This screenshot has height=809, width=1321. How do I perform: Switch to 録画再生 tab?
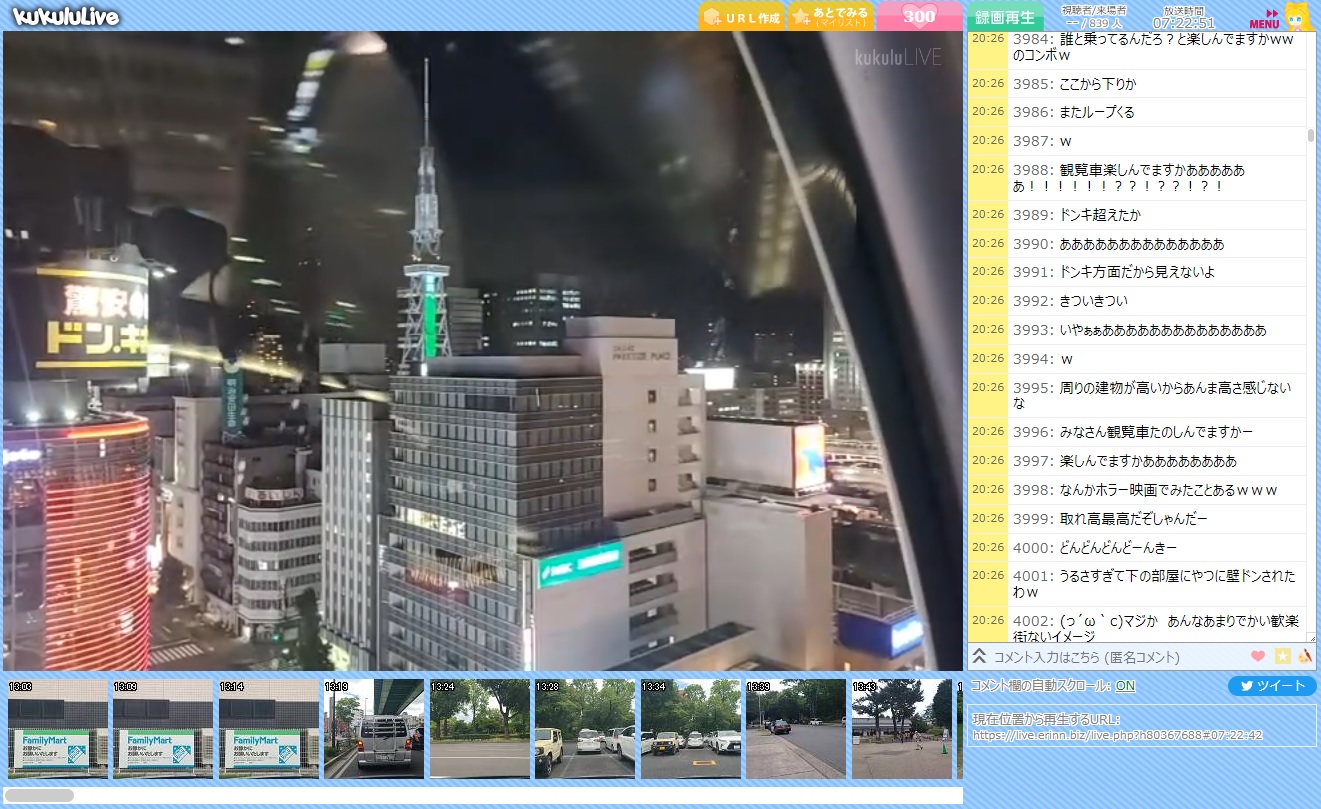pyautogui.click(x=1004, y=17)
